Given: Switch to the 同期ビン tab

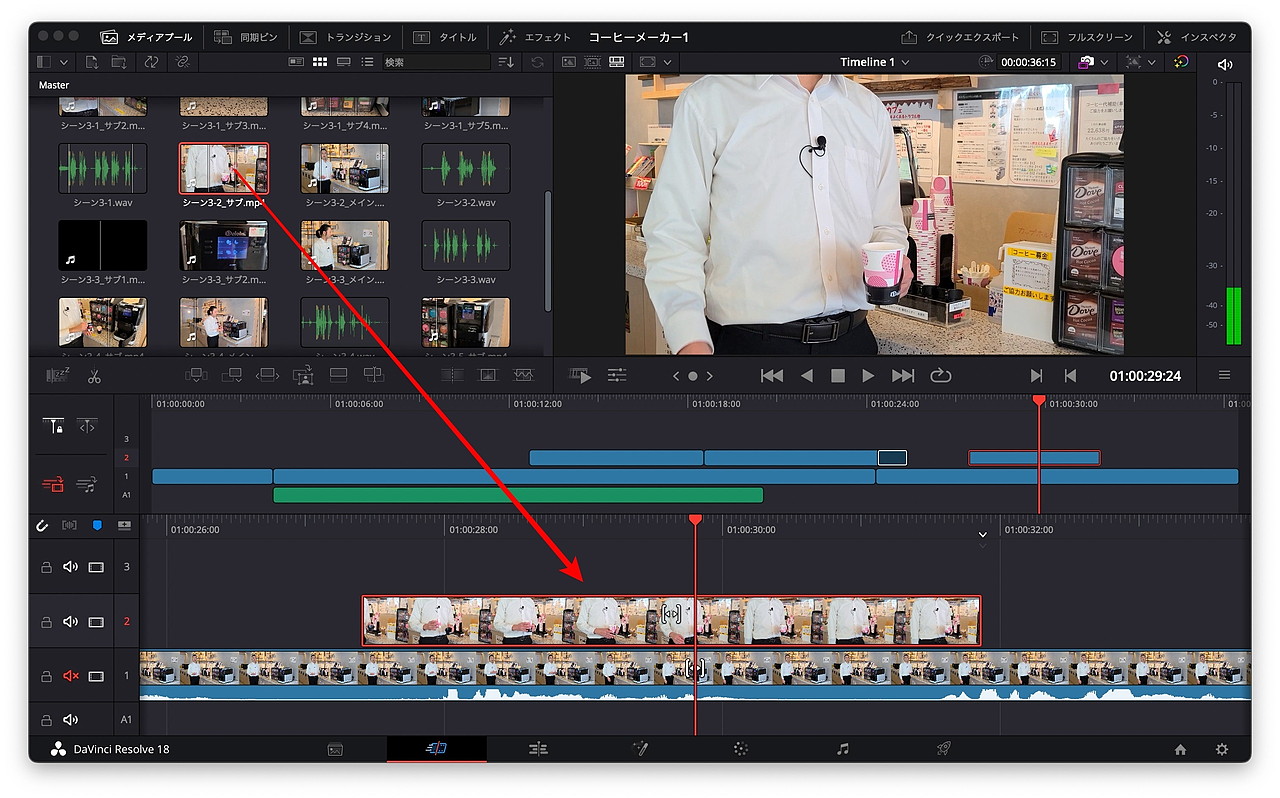Looking at the screenshot, I should 246,37.
